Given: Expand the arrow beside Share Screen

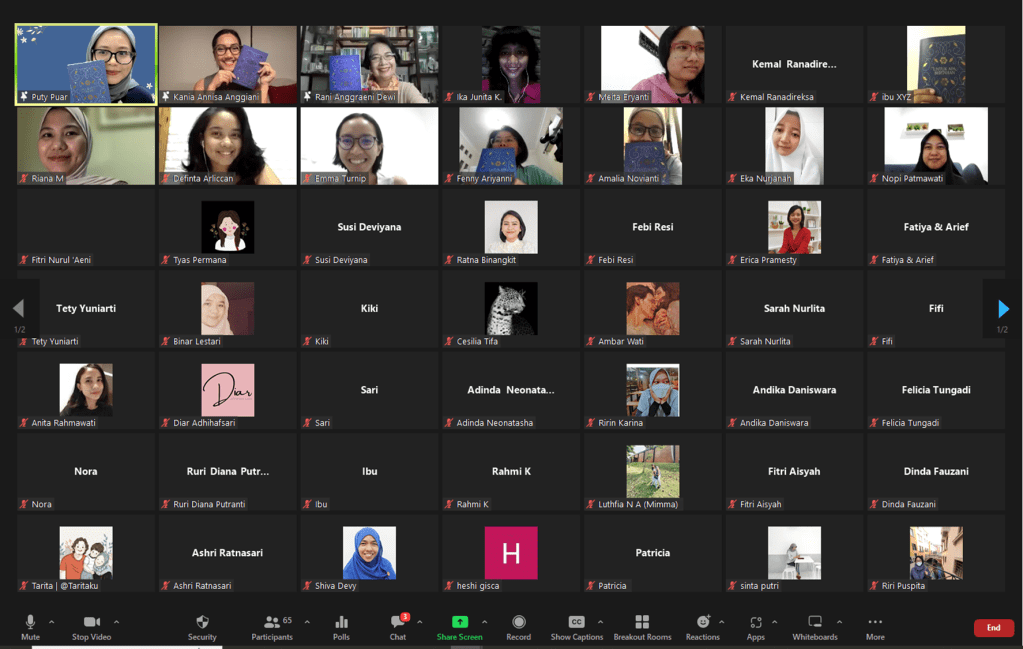Looking at the screenshot, I should point(484,622).
